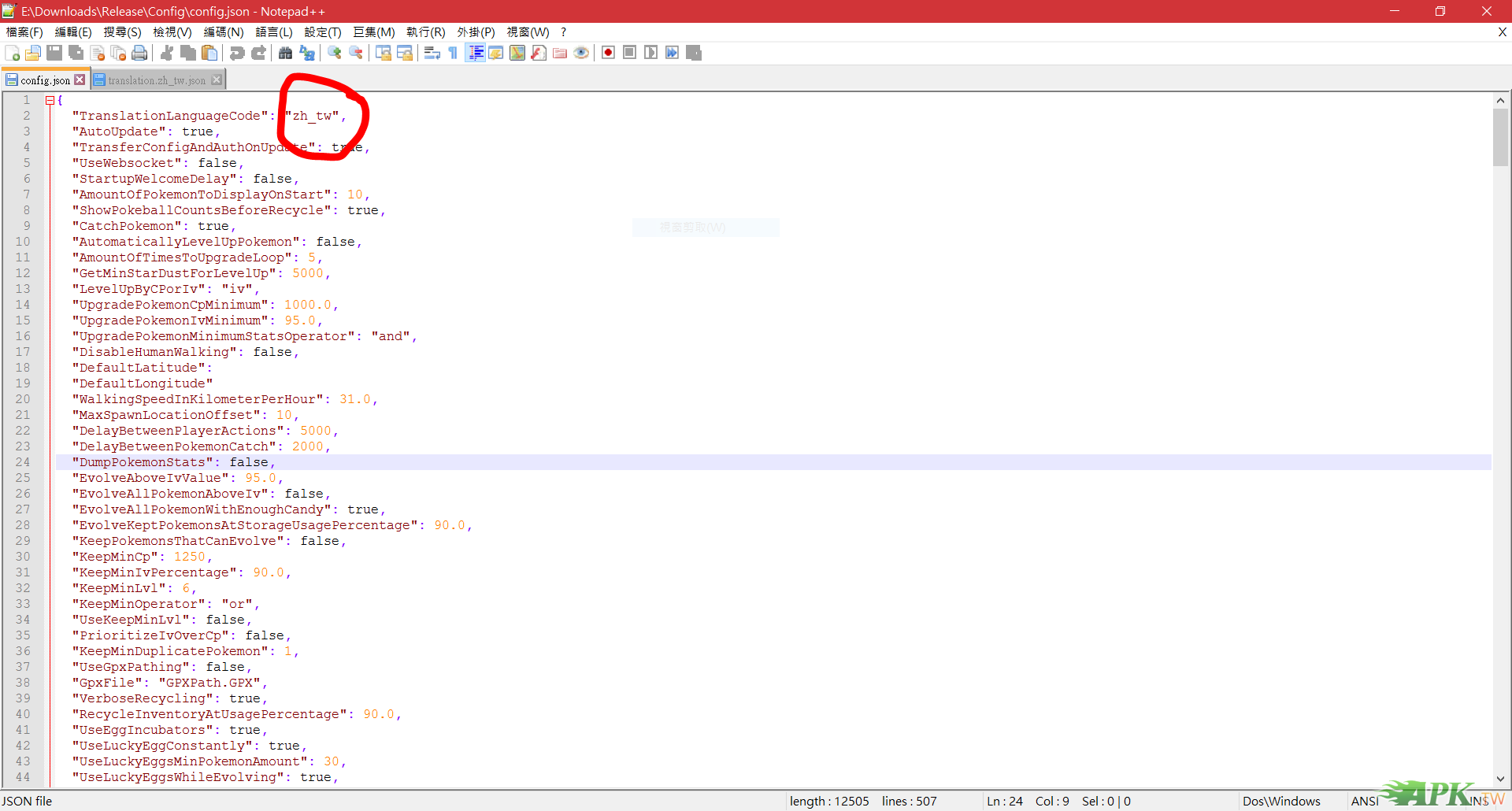The width and height of the screenshot is (1512, 811).
Task: Open the 檢視(V) menu
Action: [x=172, y=32]
